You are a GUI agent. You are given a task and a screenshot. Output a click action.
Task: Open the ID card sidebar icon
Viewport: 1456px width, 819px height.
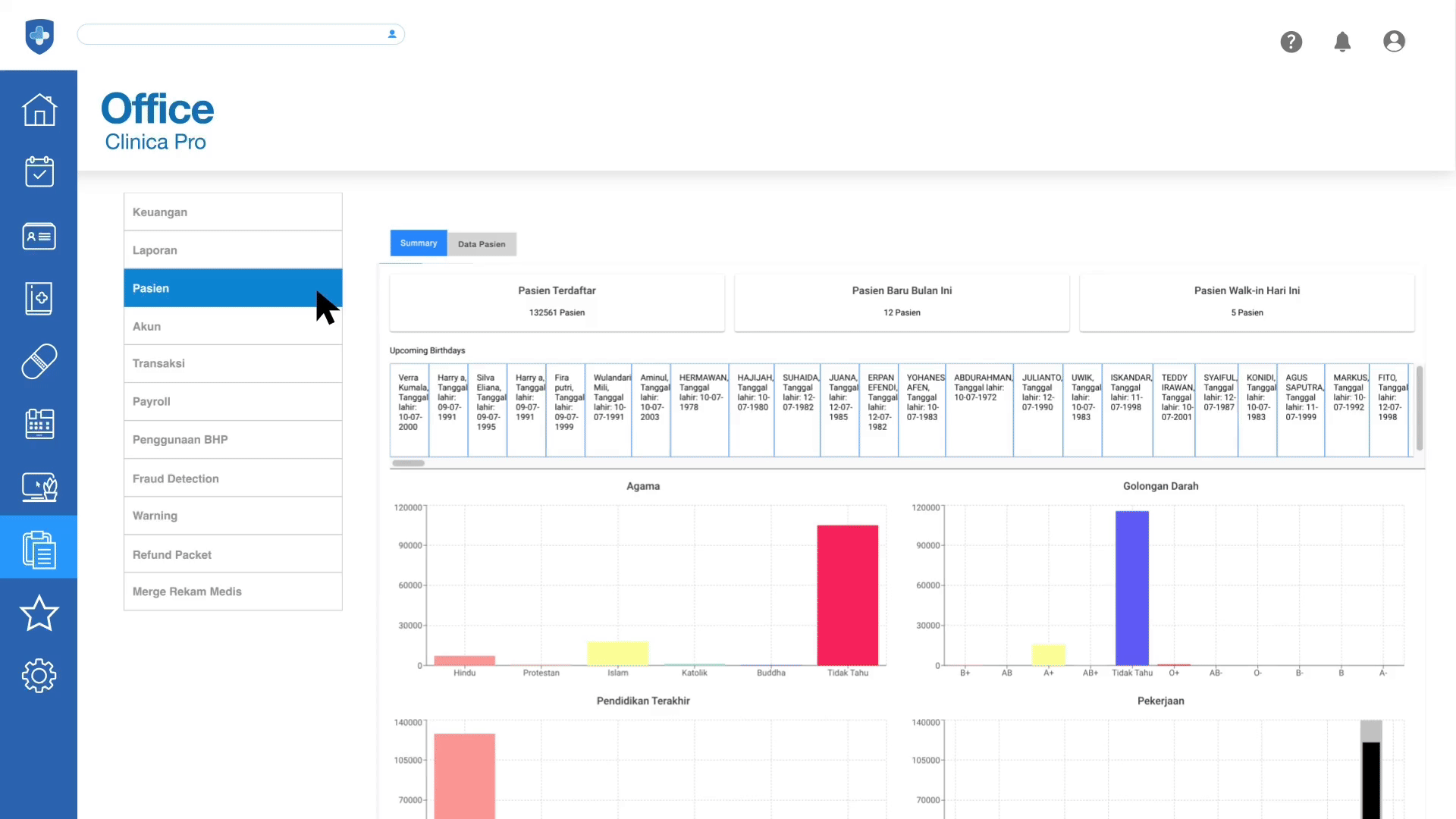(39, 237)
